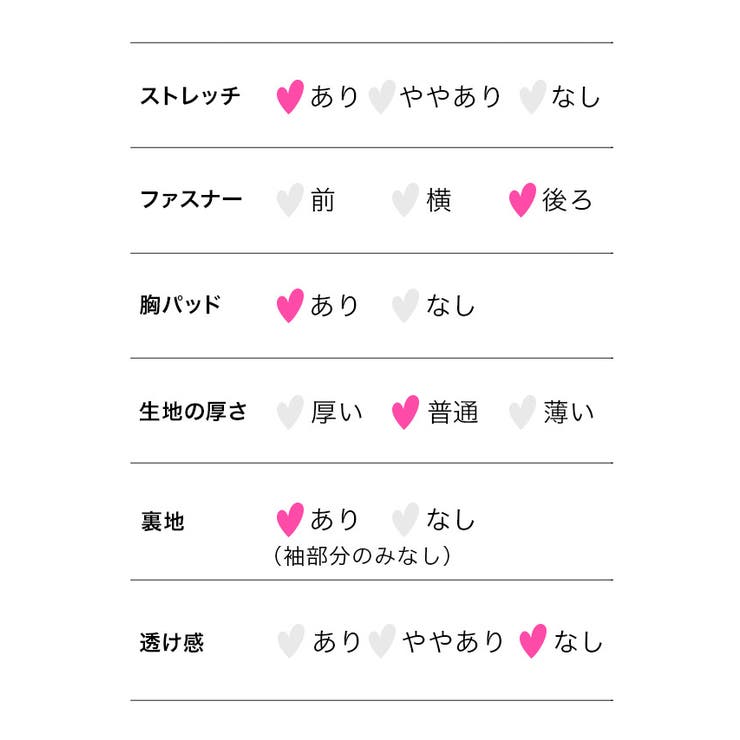Click the pink heart beside ファスナー 後ろ
Viewport: 740px width, 740px height.
click(x=522, y=201)
